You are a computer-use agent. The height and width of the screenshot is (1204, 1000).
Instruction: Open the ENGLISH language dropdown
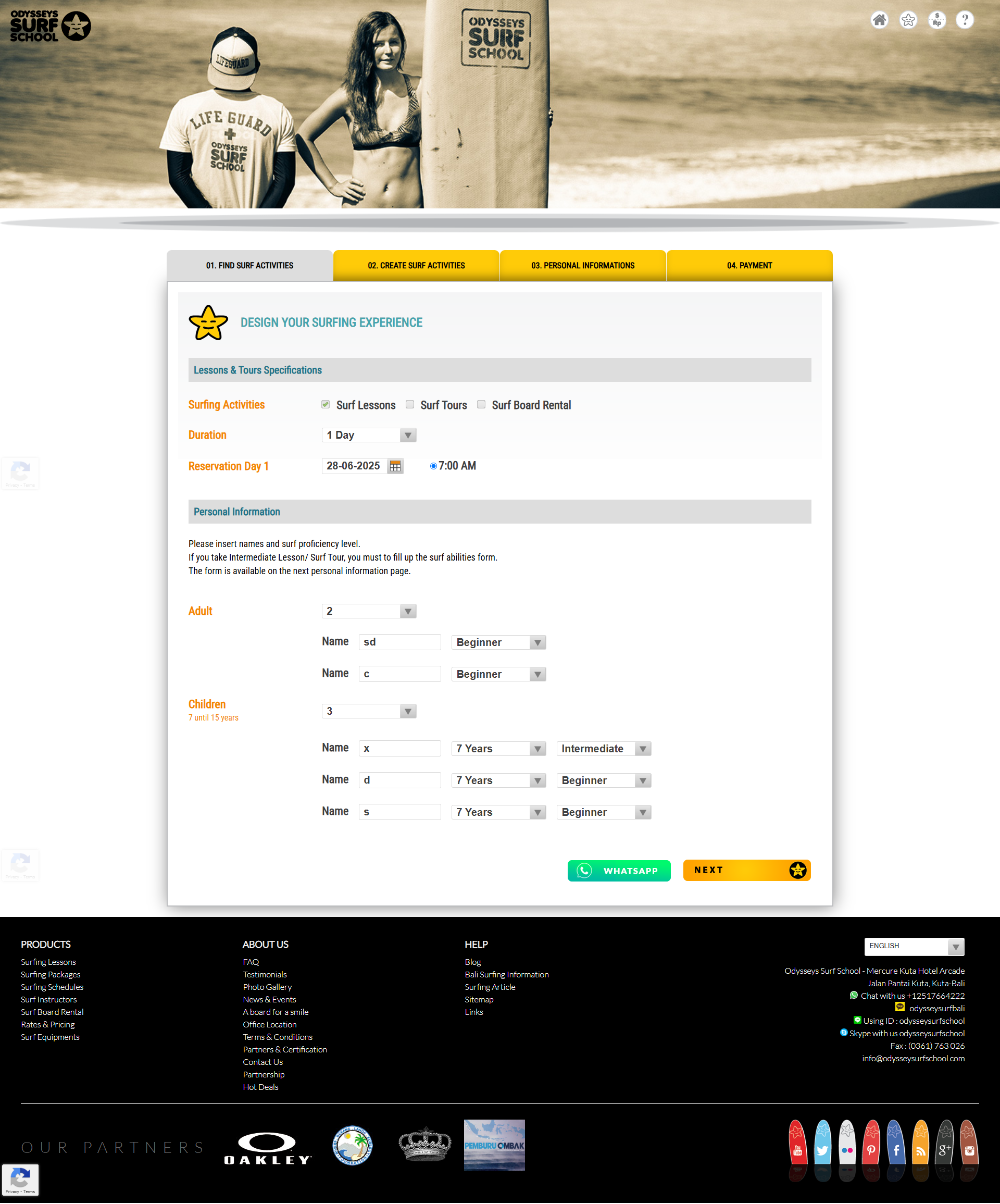pyautogui.click(x=914, y=947)
